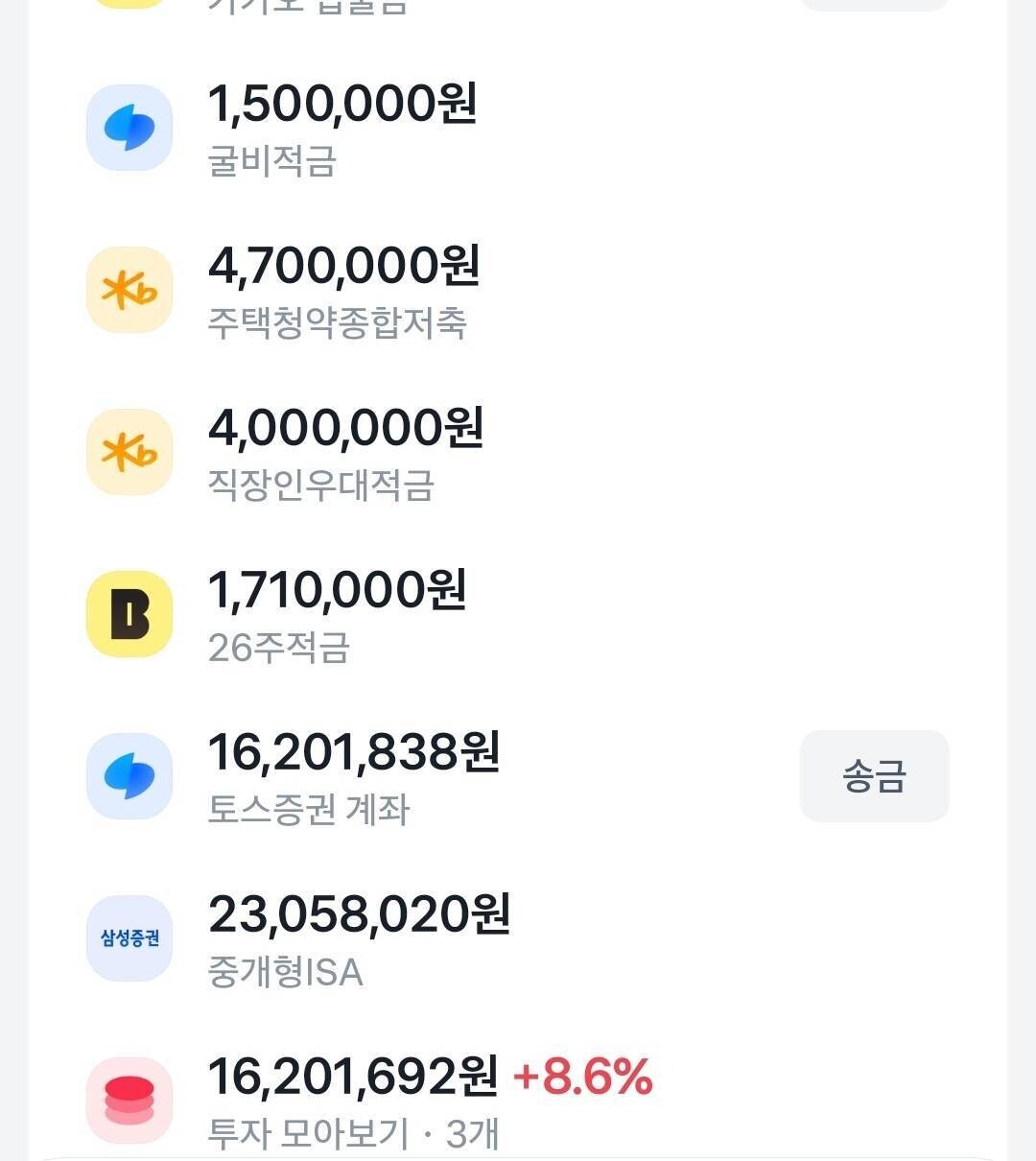Open the 중개형ISA label
The width and height of the screenshot is (1036, 1161).
(286, 972)
